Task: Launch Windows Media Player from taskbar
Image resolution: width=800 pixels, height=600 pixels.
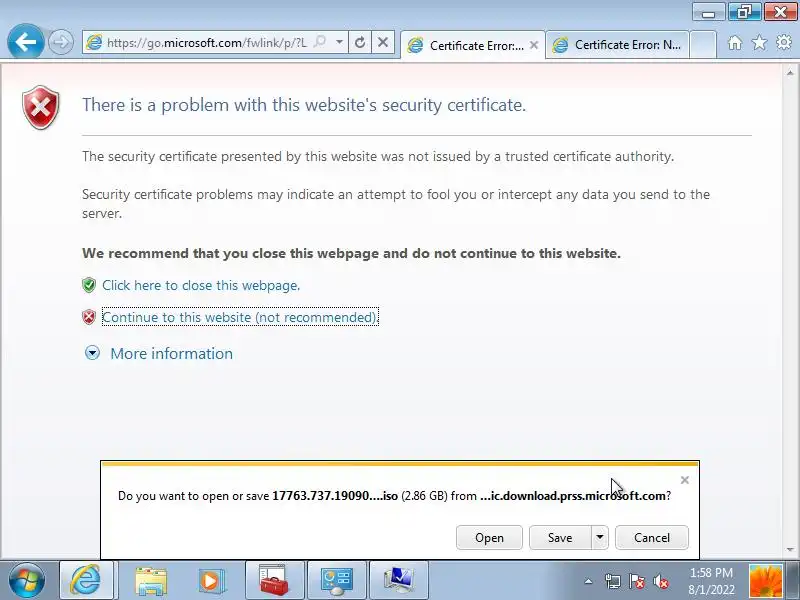Action: [211, 581]
